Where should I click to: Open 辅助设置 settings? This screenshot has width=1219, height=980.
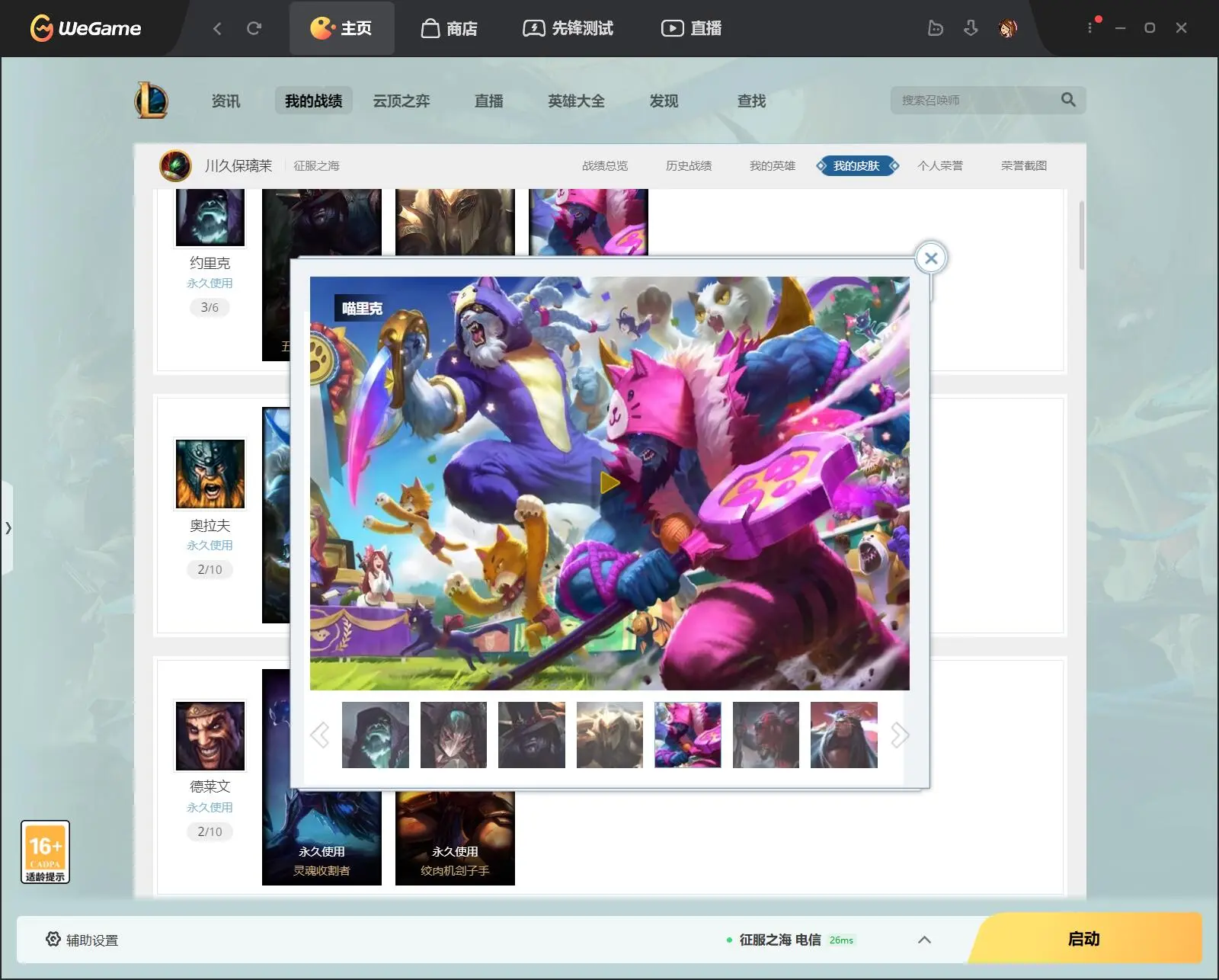82,940
